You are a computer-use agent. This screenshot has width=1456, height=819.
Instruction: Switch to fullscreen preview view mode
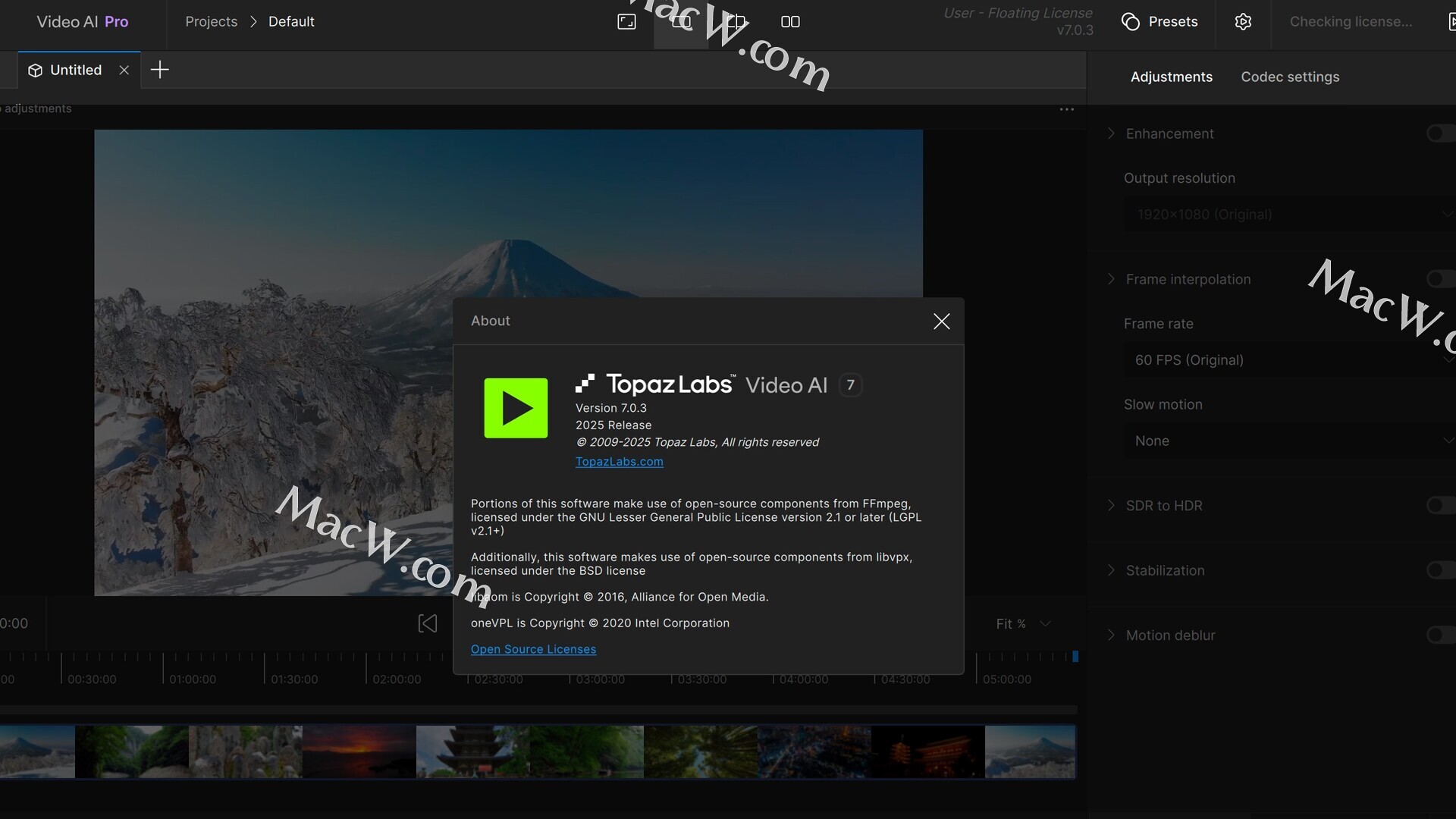[626, 22]
